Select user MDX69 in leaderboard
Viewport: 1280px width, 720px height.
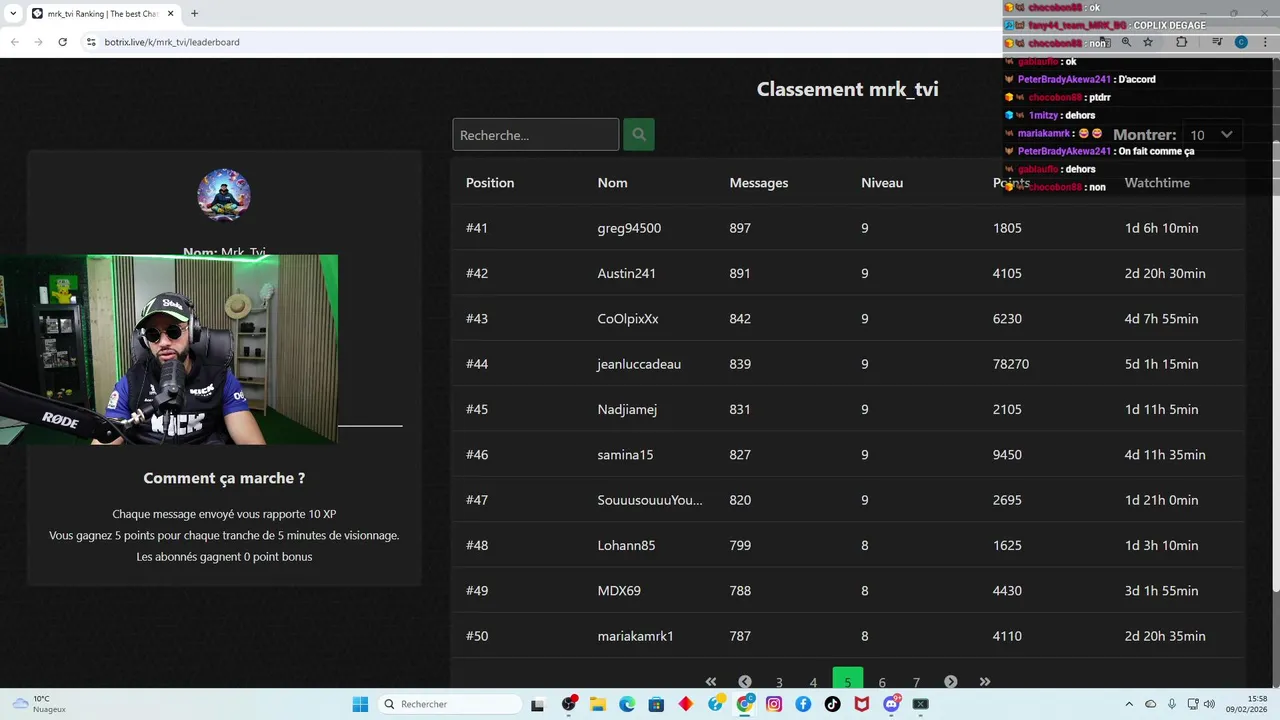tap(619, 591)
